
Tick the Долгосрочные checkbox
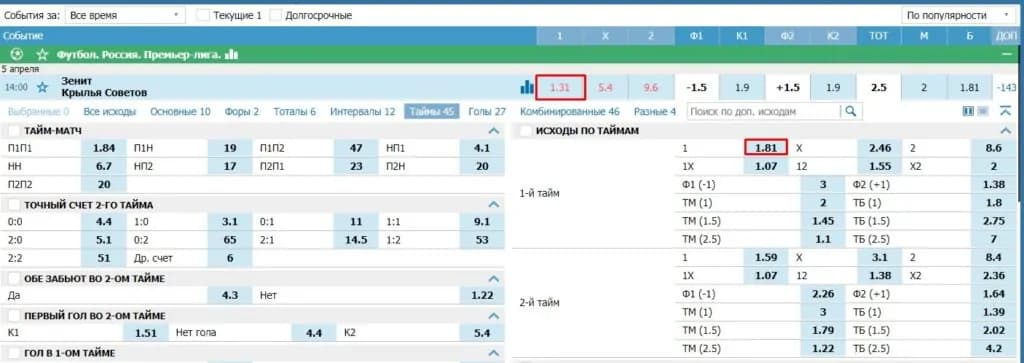click(276, 15)
